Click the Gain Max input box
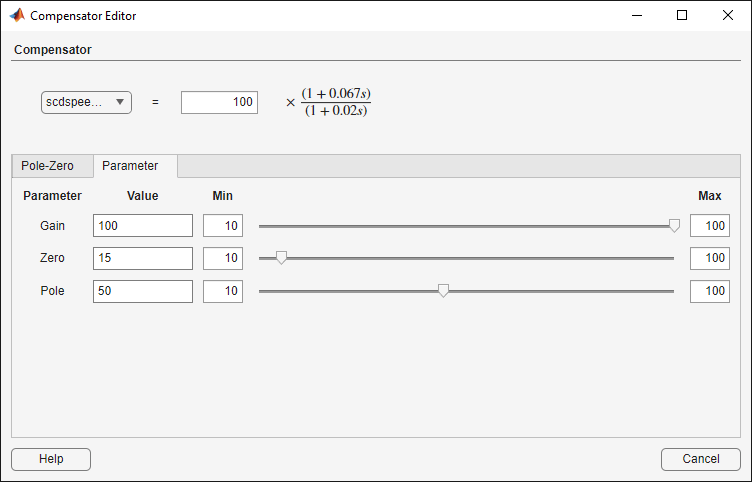 710,226
